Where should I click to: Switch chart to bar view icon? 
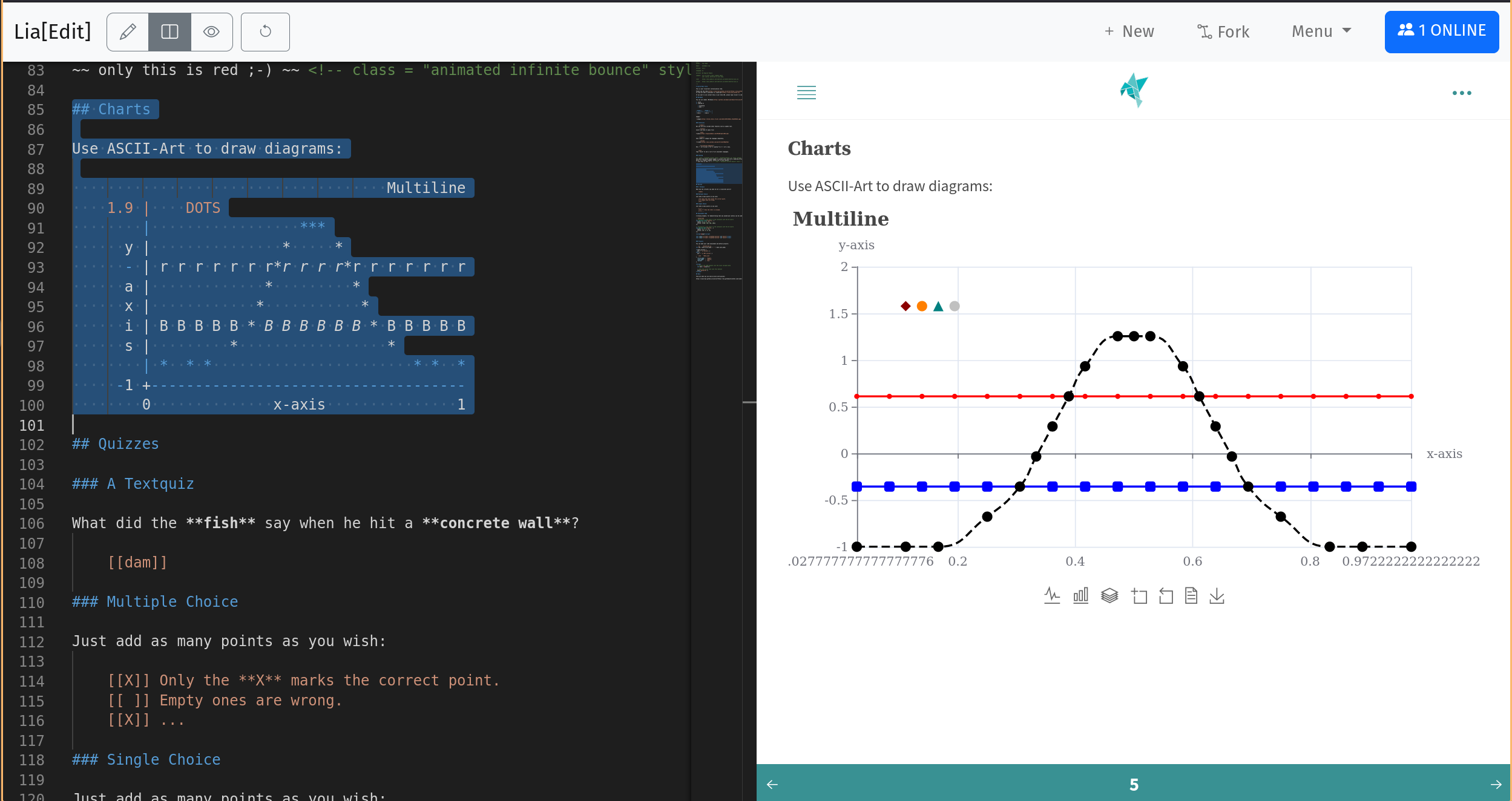(1080, 596)
